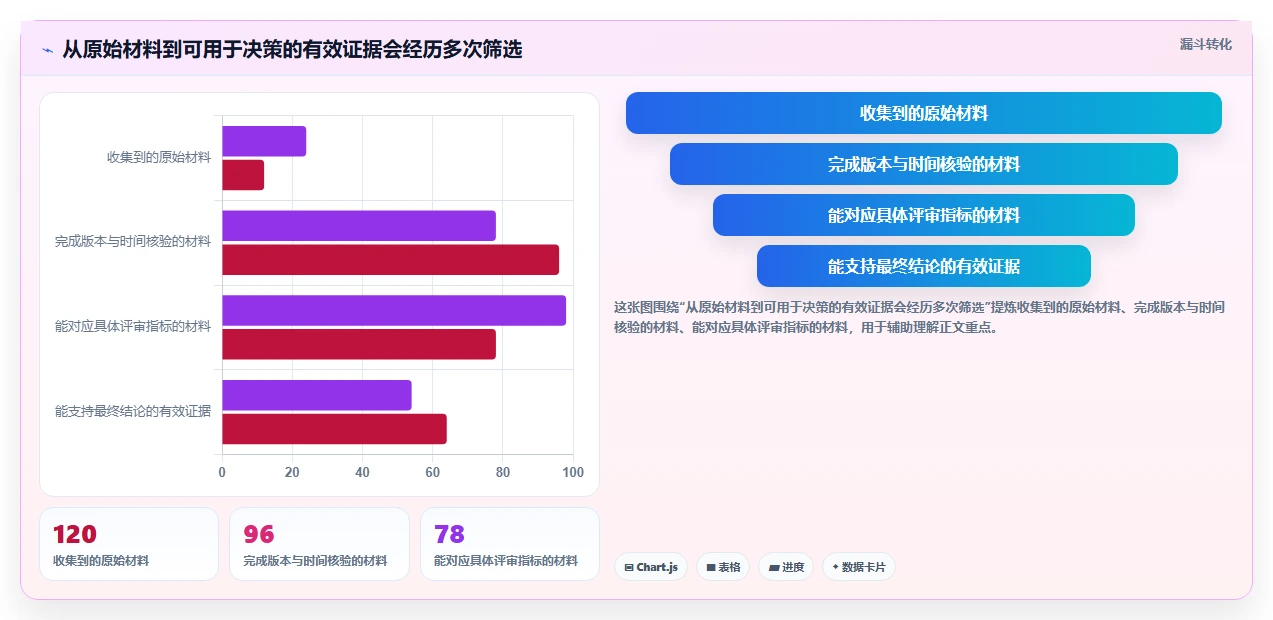Click red bar for 收集到的原始材料
Image resolution: width=1273 pixels, height=620 pixels.
tap(243, 175)
